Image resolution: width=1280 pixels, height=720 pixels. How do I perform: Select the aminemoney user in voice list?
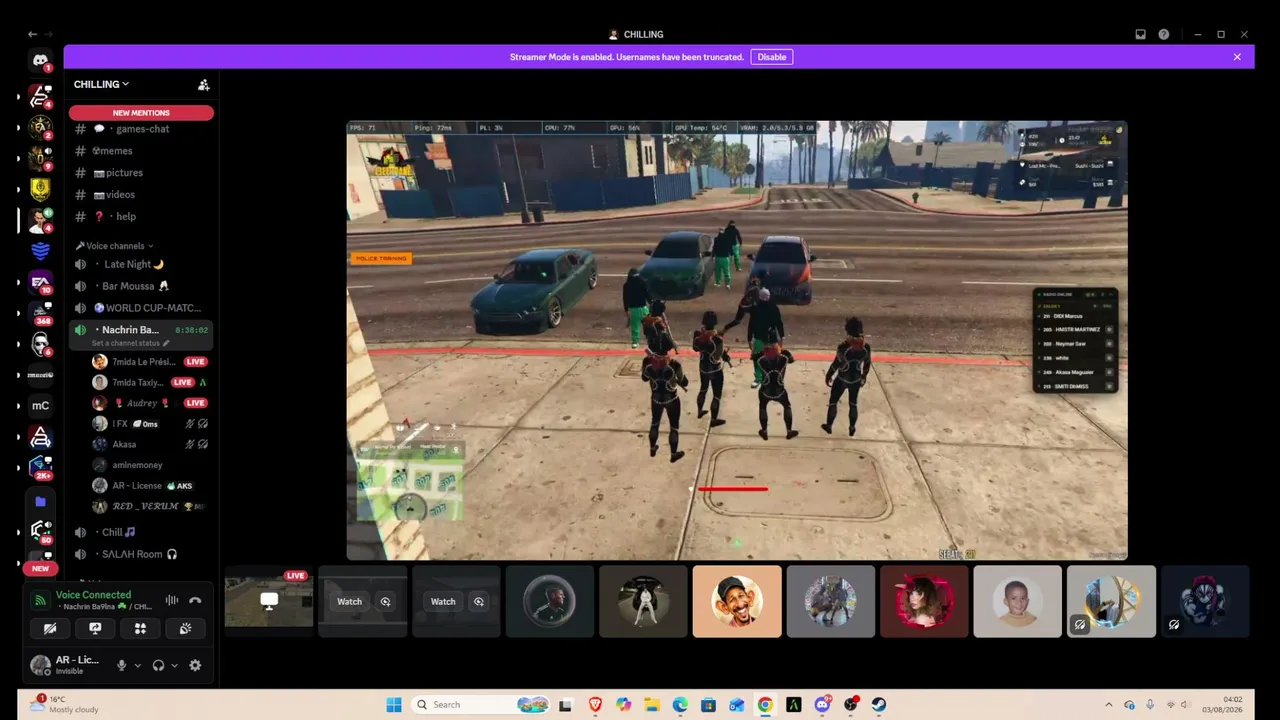[149, 465]
